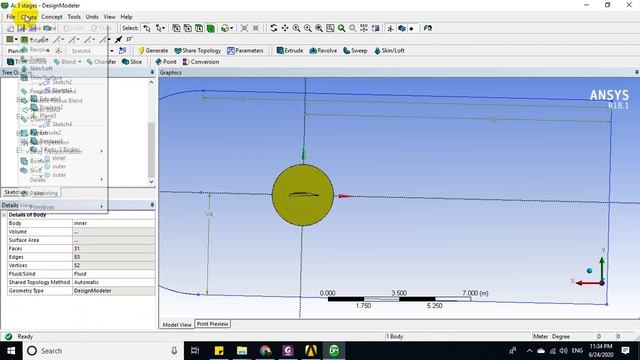Open File Explorer from the taskbar

pos(242,351)
